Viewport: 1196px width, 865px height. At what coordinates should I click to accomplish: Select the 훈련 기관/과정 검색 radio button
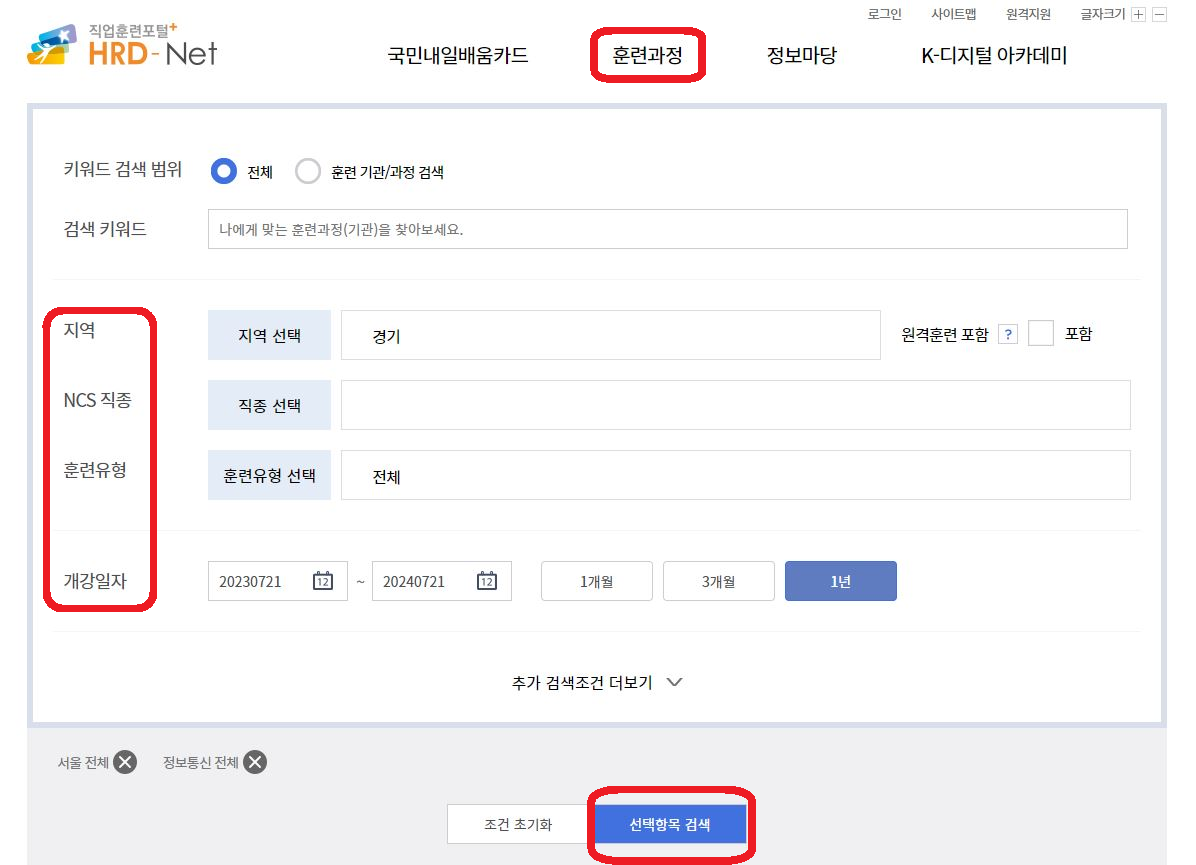pos(308,171)
